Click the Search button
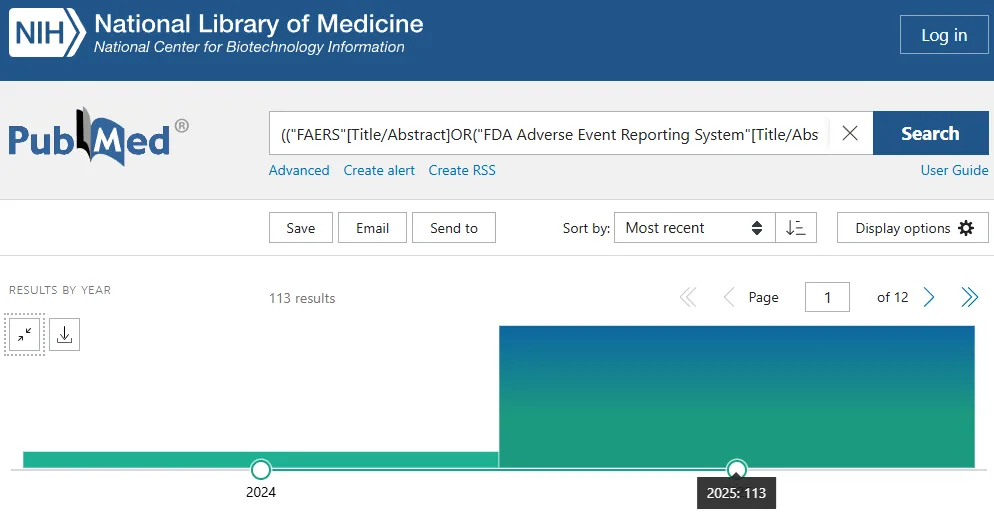994x516 pixels. 931,133
